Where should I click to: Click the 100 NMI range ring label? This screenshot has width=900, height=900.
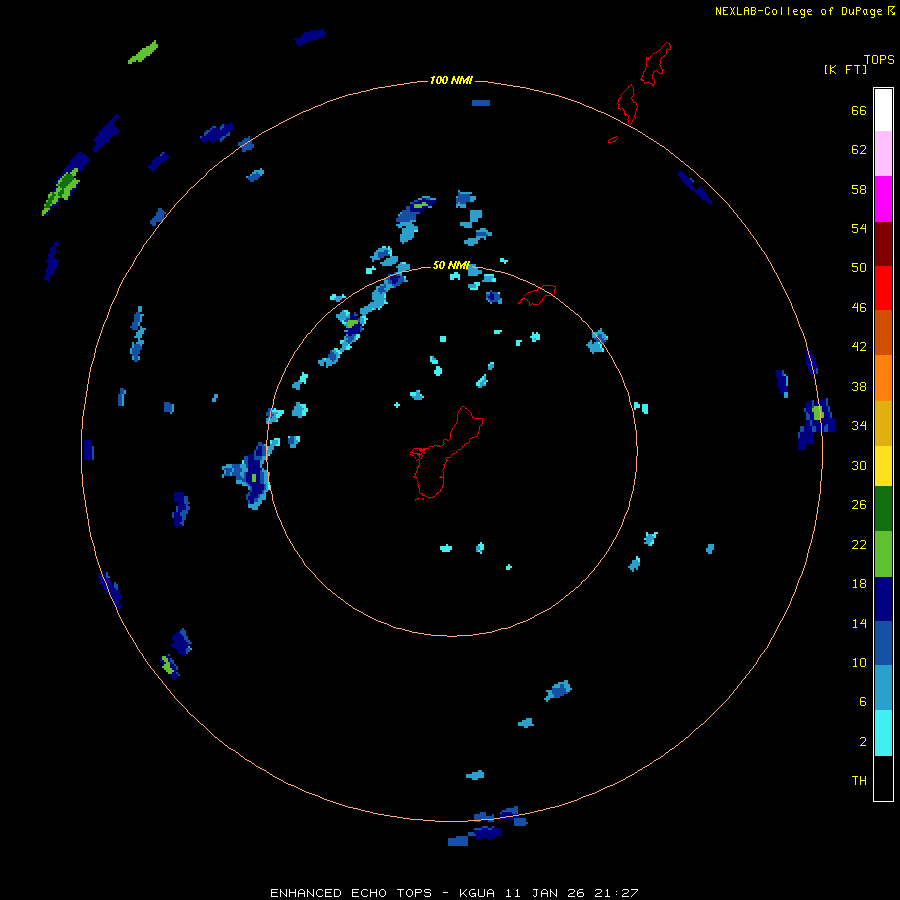(x=451, y=80)
